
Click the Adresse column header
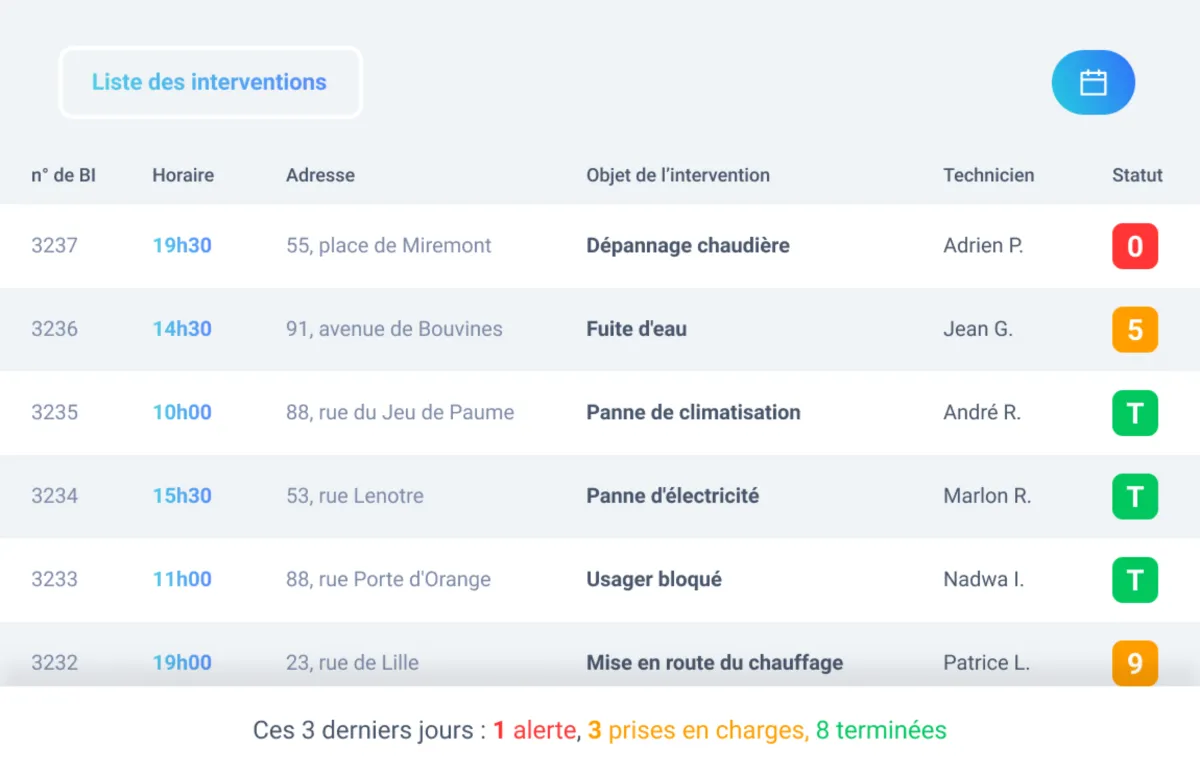pos(320,175)
